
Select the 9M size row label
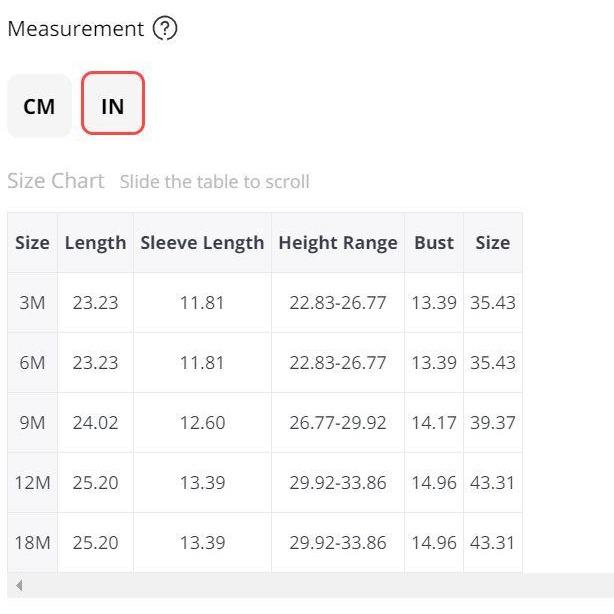point(33,423)
